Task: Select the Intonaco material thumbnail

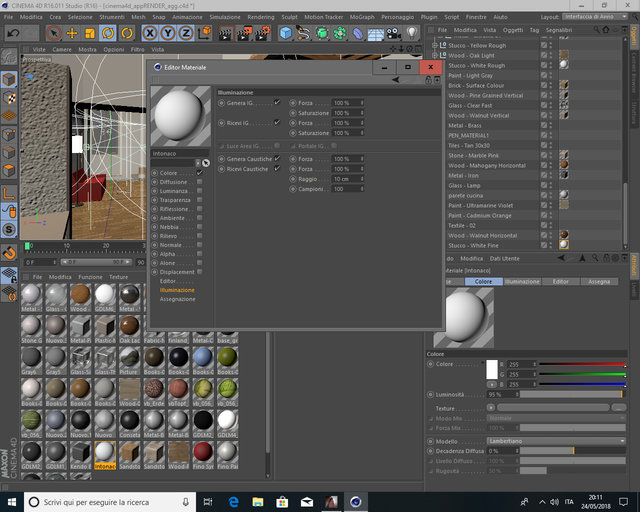Action: click(x=105, y=455)
